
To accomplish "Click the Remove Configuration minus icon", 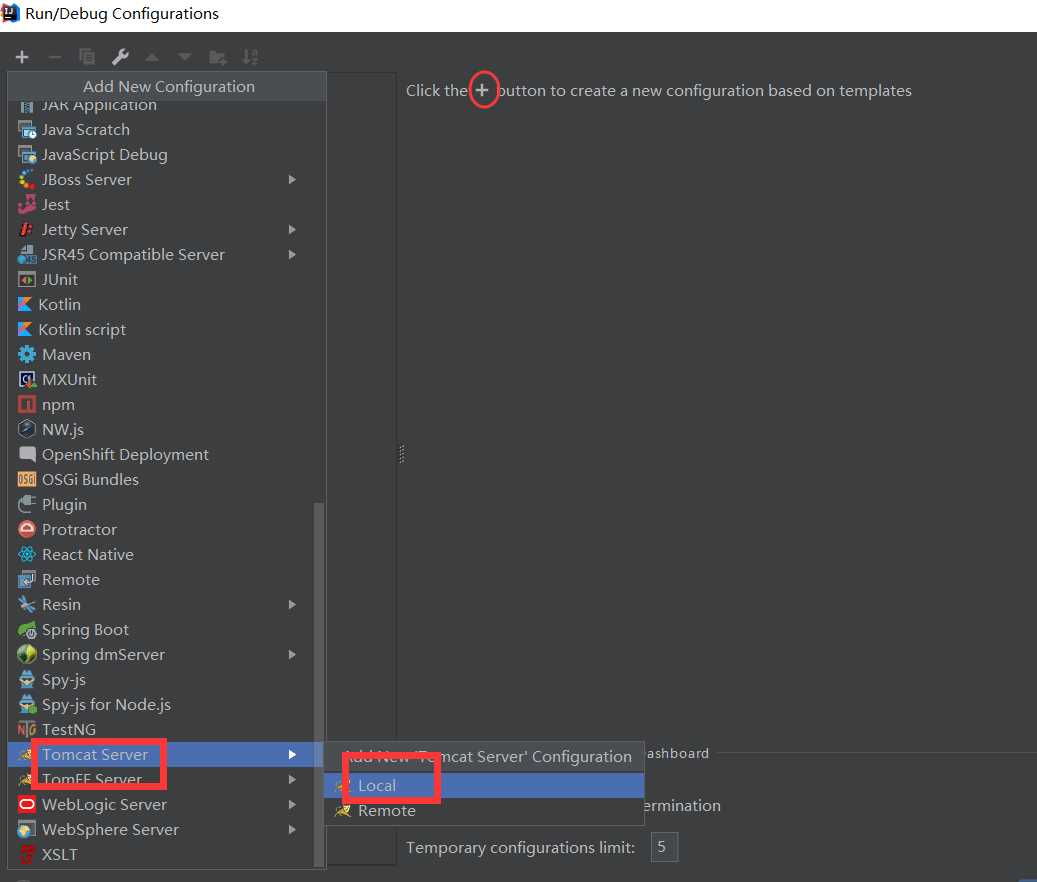I will point(55,58).
